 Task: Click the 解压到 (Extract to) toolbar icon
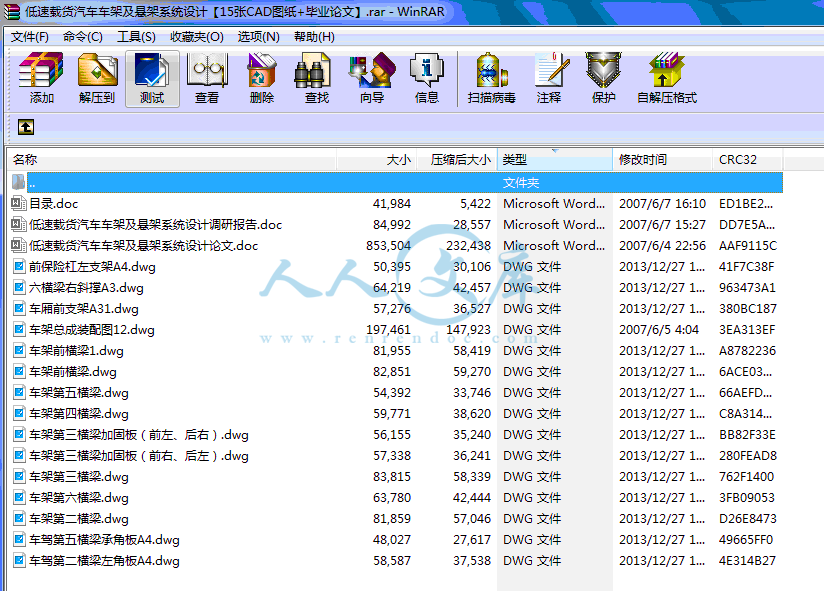click(x=98, y=70)
